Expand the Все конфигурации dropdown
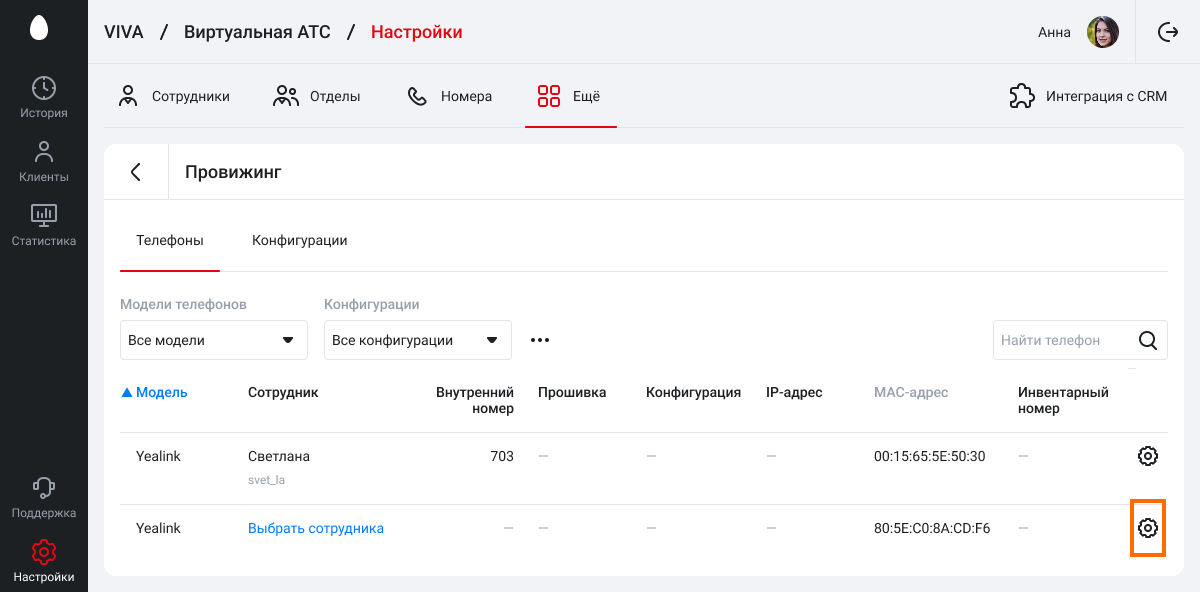Screen dimensions: 1200x592 point(418,340)
